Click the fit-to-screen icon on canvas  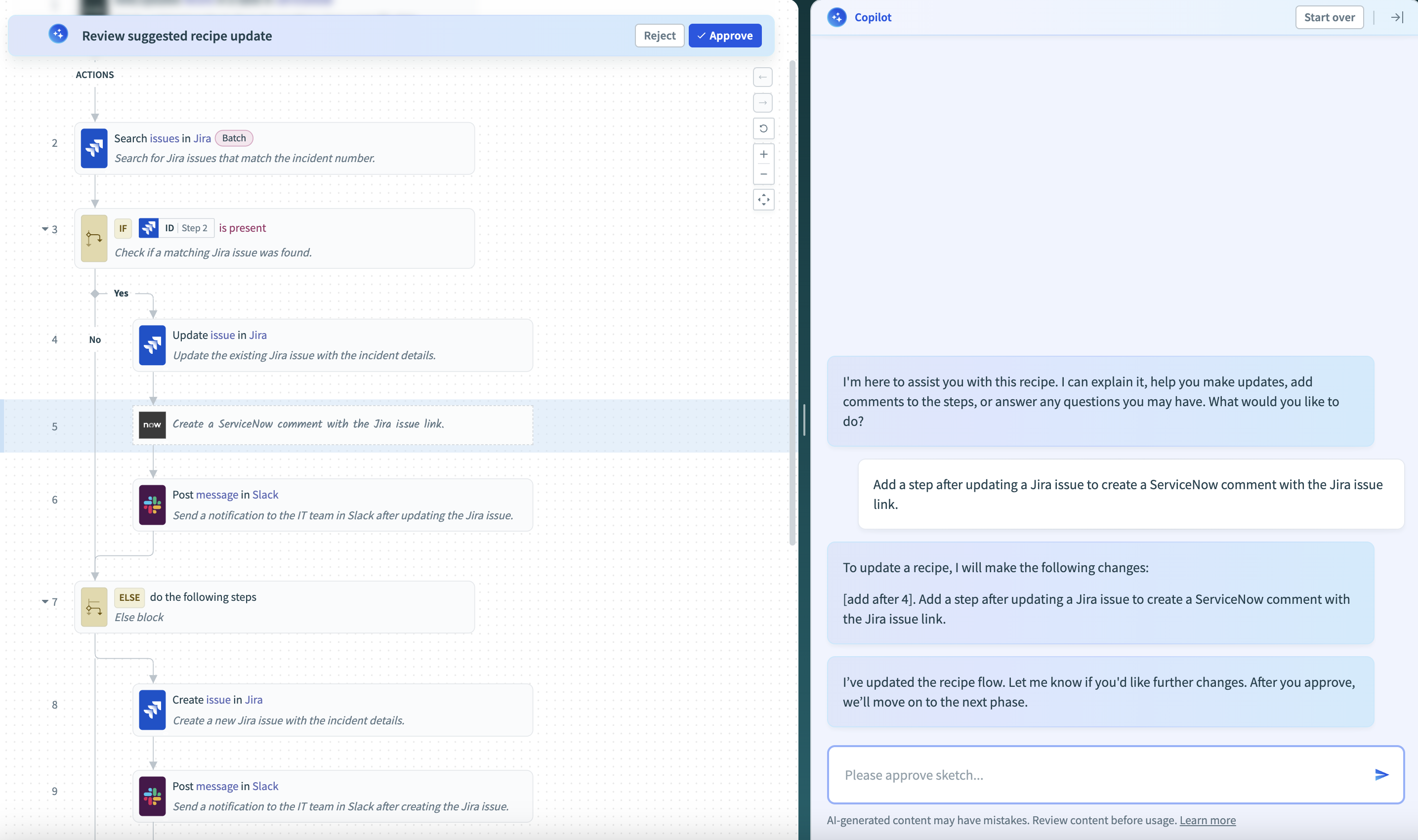pyautogui.click(x=763, y=199)
